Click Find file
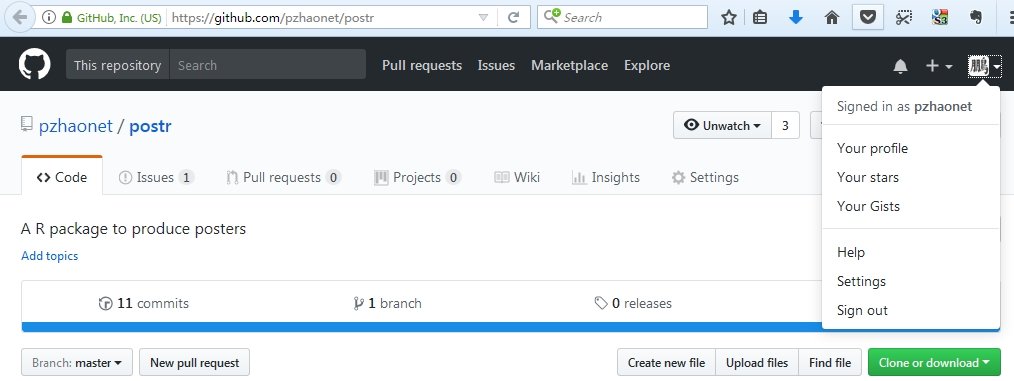The width and height of the screenshot is (1014, 381). 830,363
